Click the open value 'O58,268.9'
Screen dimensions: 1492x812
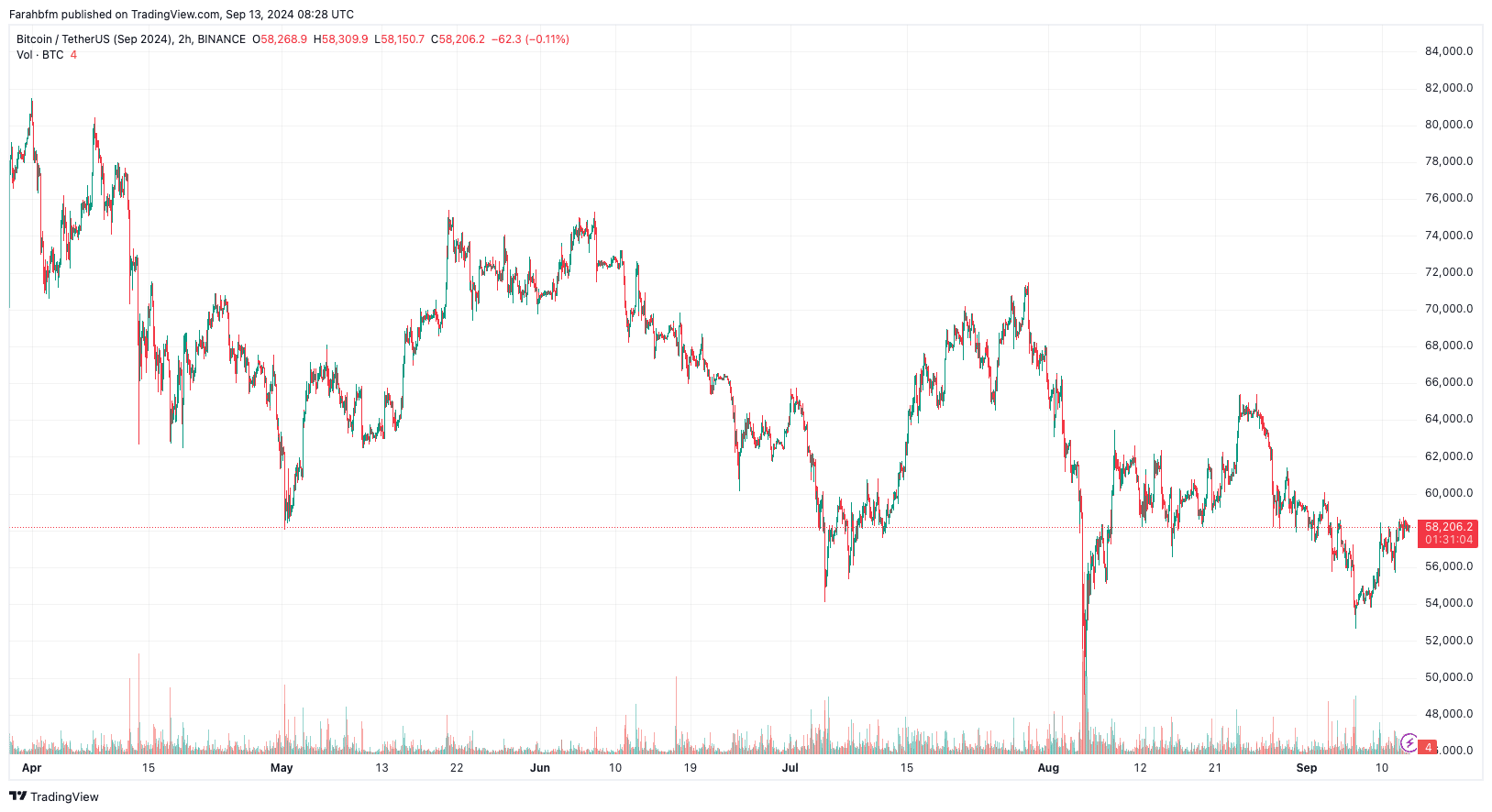280,39
